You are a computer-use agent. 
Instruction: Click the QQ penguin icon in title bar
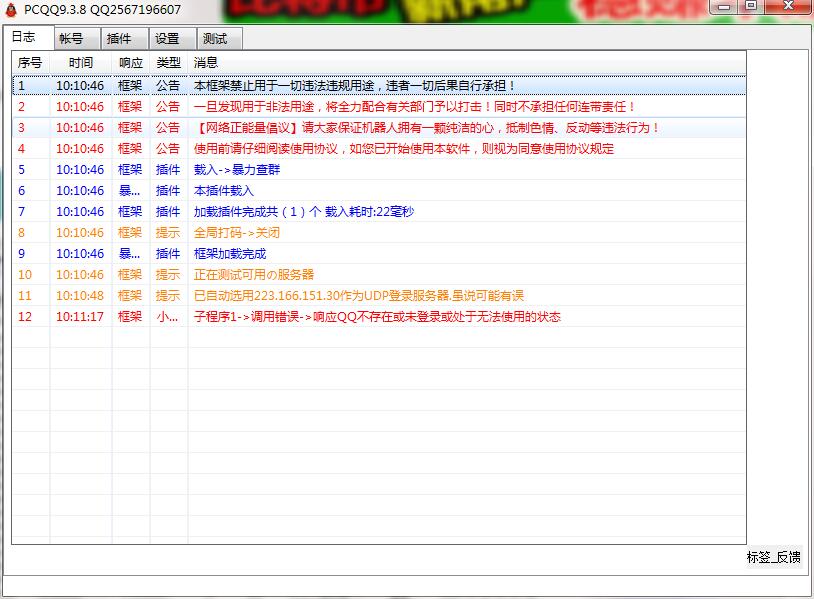click(x=11, y=9)
